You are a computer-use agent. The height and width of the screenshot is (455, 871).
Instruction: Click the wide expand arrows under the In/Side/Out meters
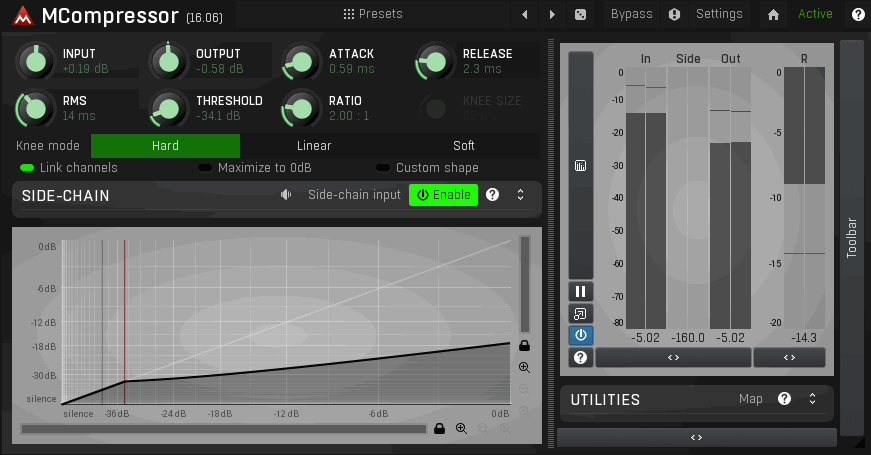coord(673,358)
